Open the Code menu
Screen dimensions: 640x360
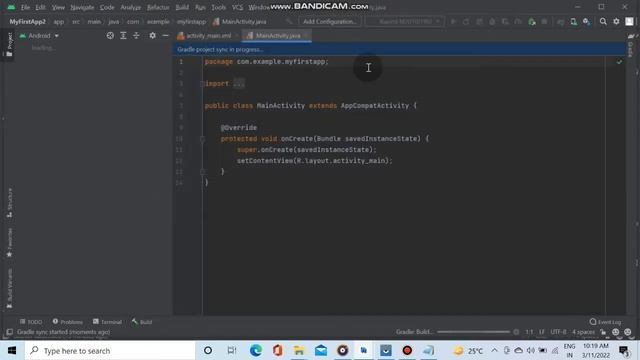(x=107, y=7)
